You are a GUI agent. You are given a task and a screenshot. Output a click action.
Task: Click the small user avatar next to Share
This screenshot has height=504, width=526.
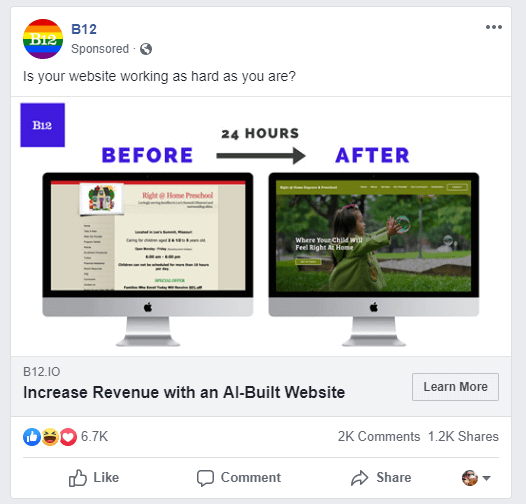470,478
